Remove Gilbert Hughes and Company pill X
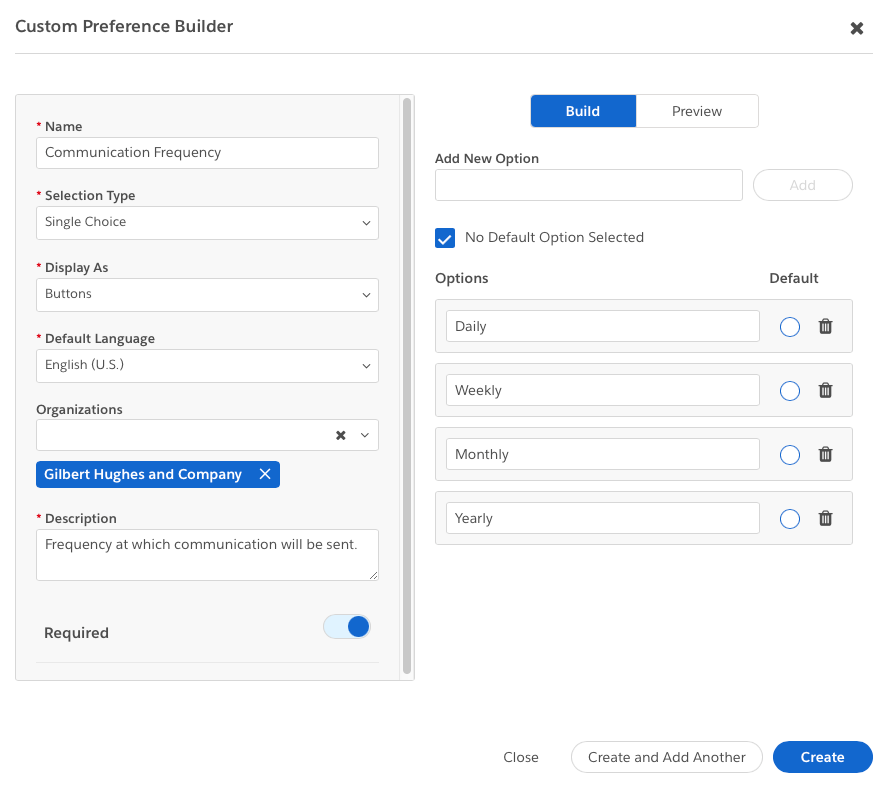This screenshot has height=787, width=888. (265, 474)
